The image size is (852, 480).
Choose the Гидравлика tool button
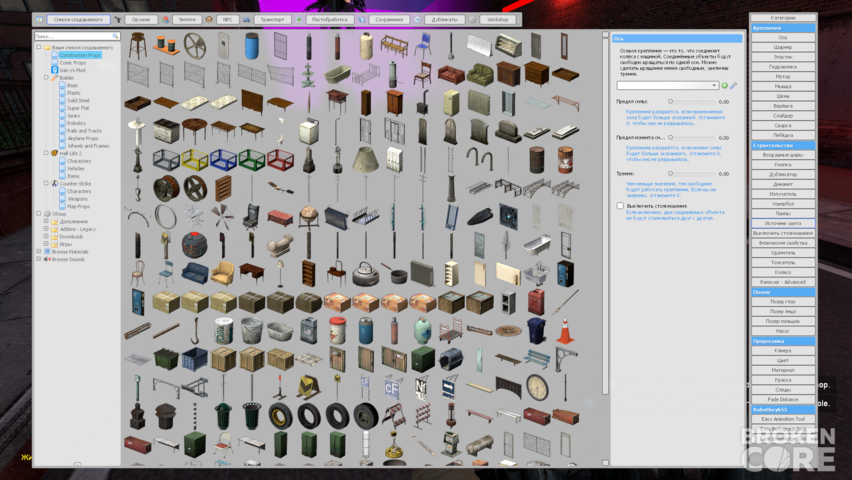point(783,67)
